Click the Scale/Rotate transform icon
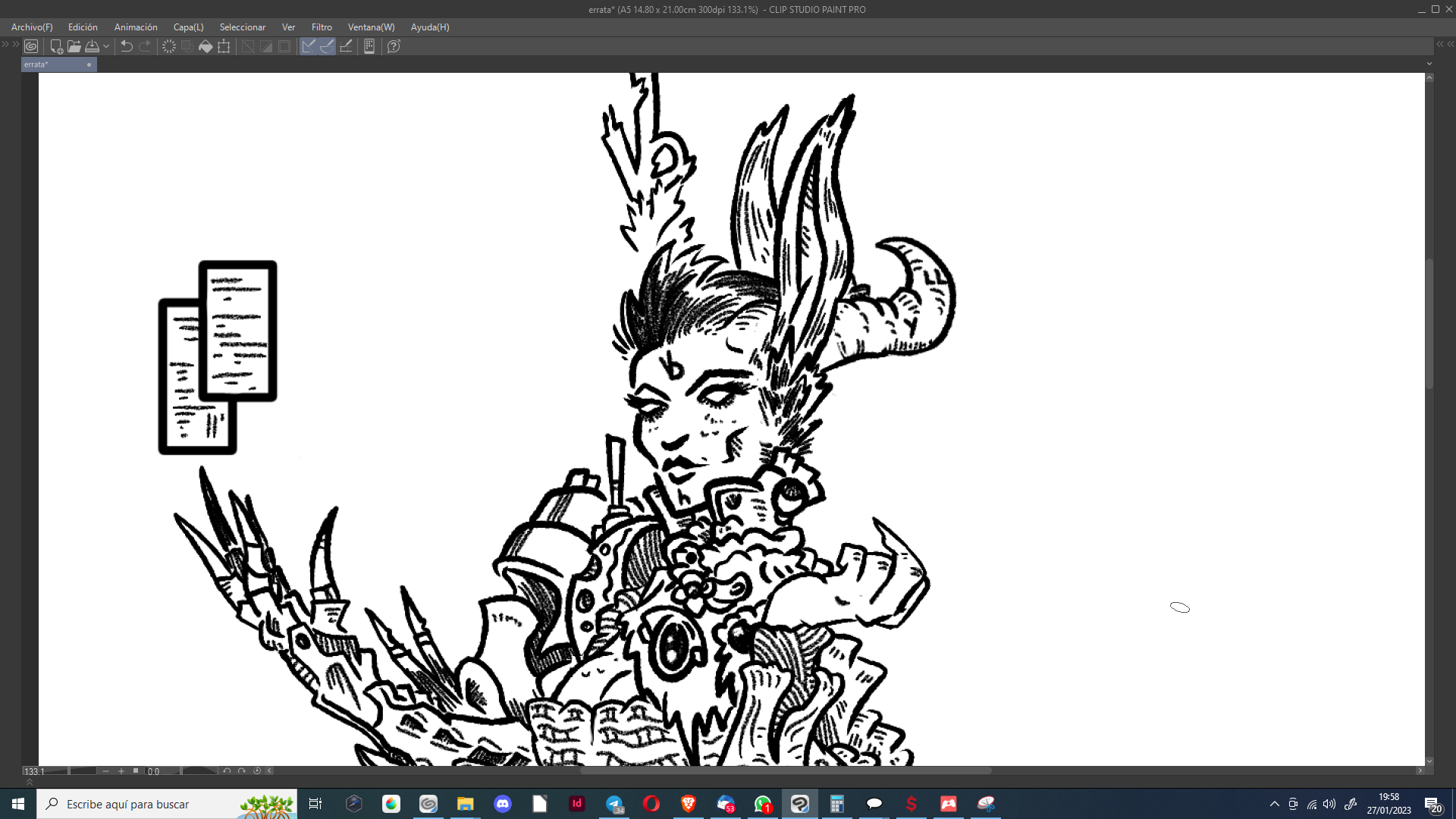Viewport: 1456px width, 819px height. (224, 46)
